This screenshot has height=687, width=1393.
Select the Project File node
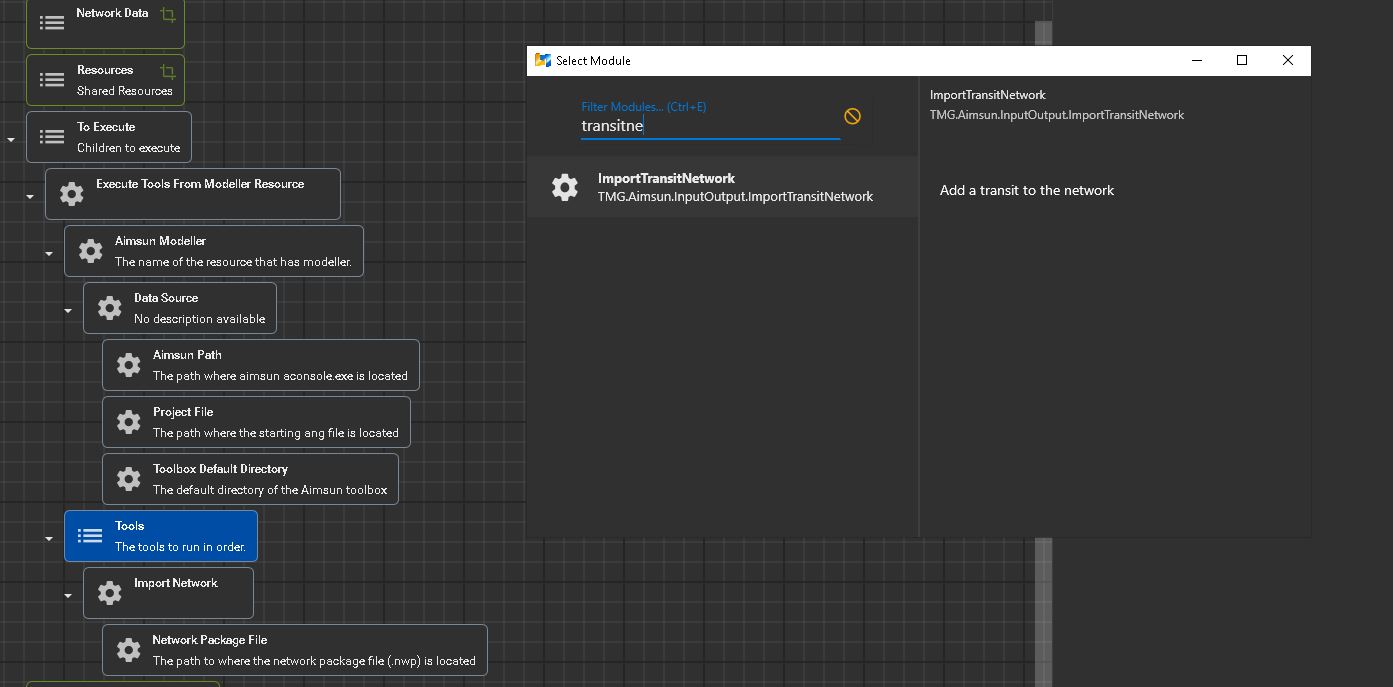click(x=257, y=421)
